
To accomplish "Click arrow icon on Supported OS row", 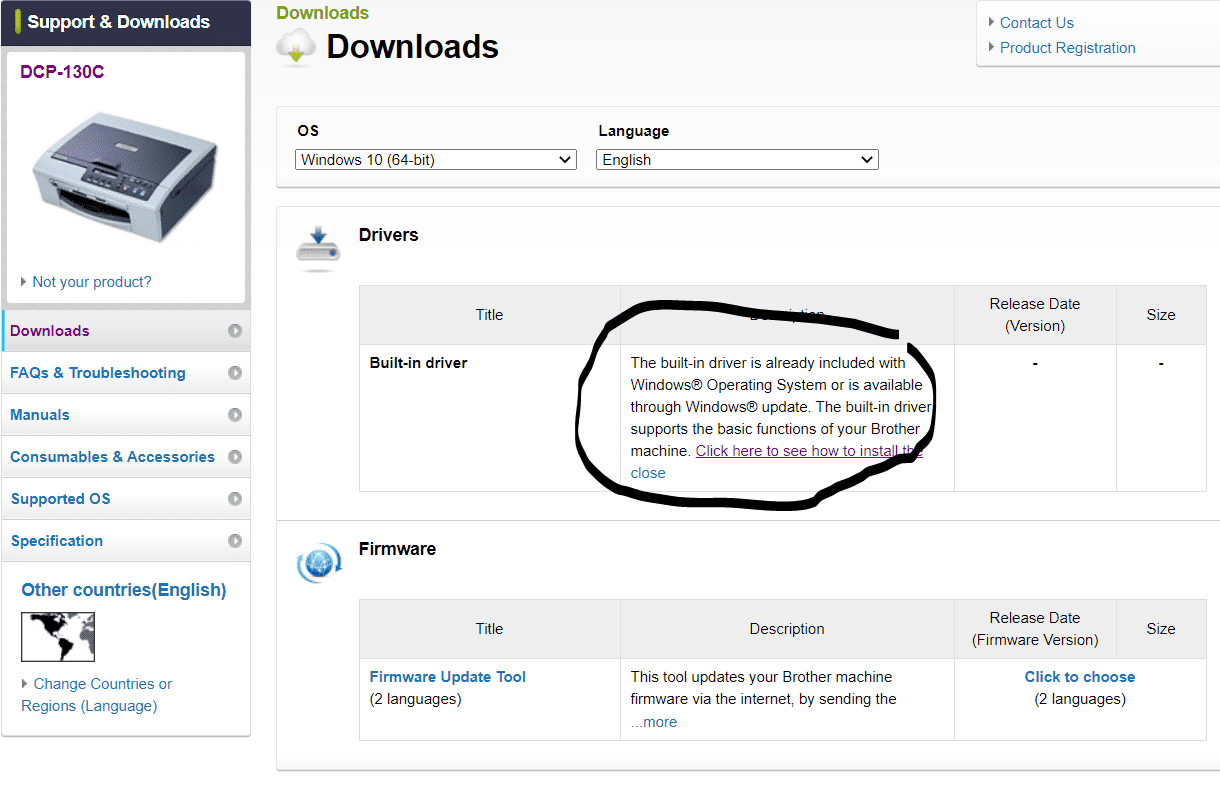I will (235, 499).
